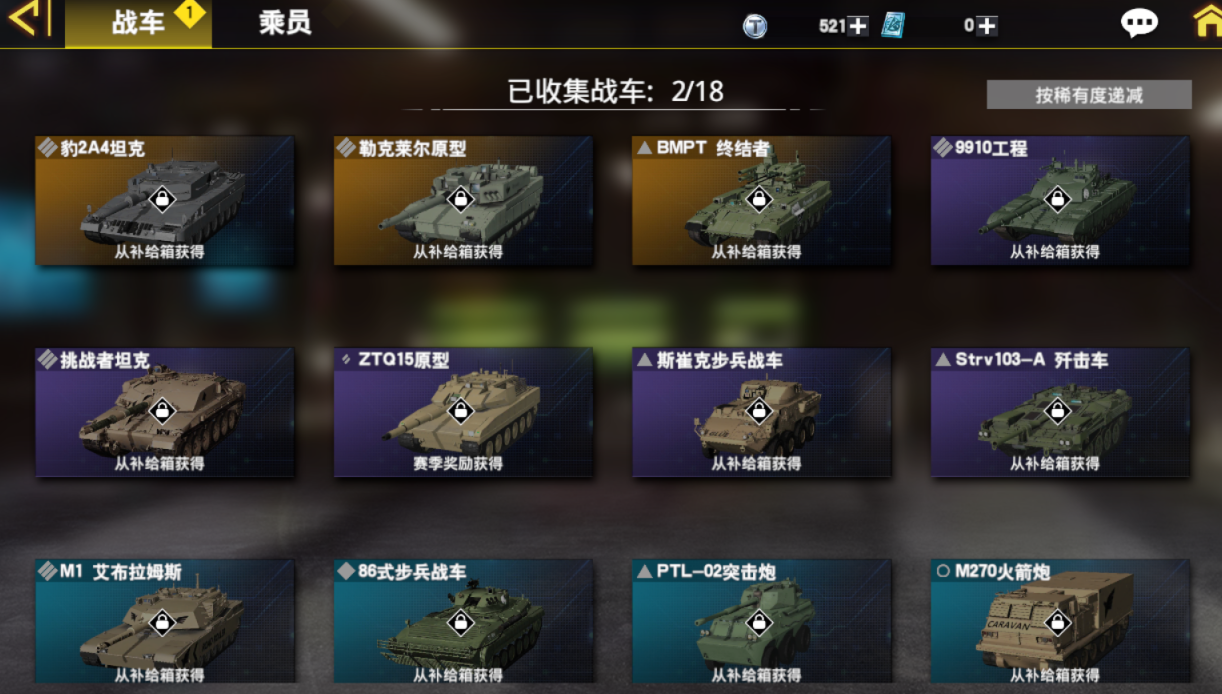Select the 勒克莱尔原型 tank card
1222x694 pixels.
pos(463,201)
